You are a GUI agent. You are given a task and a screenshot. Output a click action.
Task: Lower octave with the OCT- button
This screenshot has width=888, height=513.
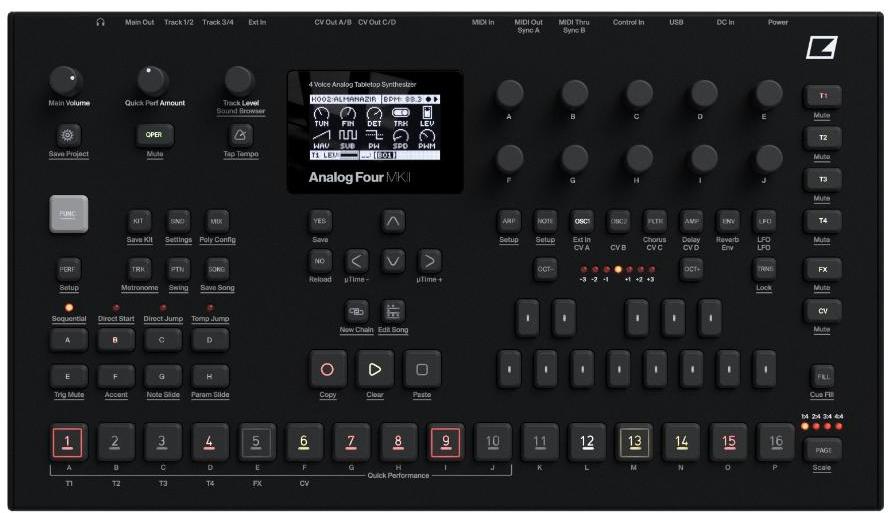(545, 270)
